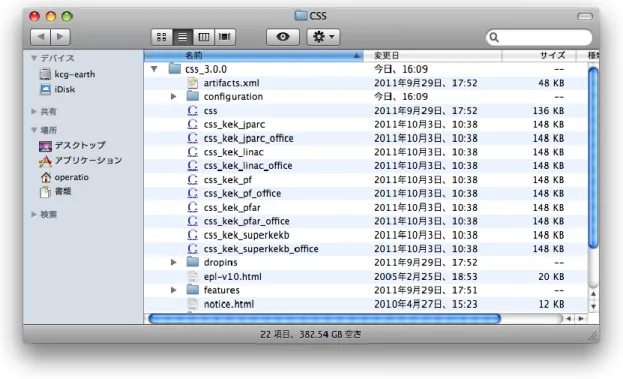This screenshot has height=379, width=623.
Task: Open デスクトップ in the sidebar
Action: pyautogui.click(x=72, y=145)
